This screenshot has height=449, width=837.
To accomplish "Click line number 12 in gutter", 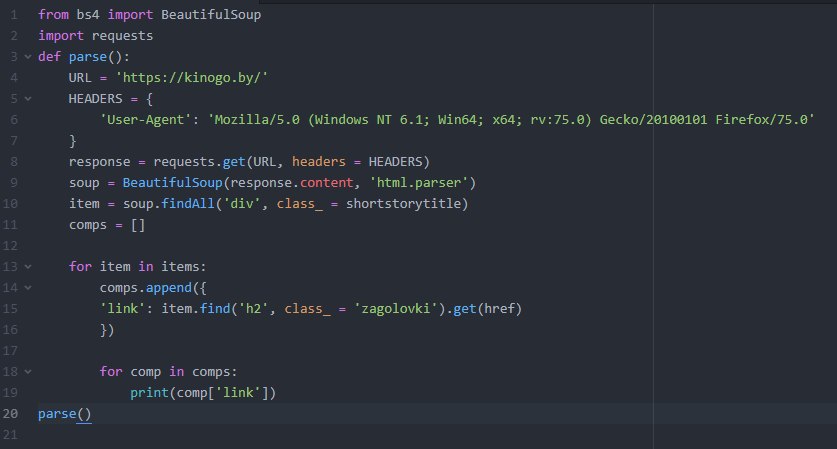I will click(x=11, y=246).
